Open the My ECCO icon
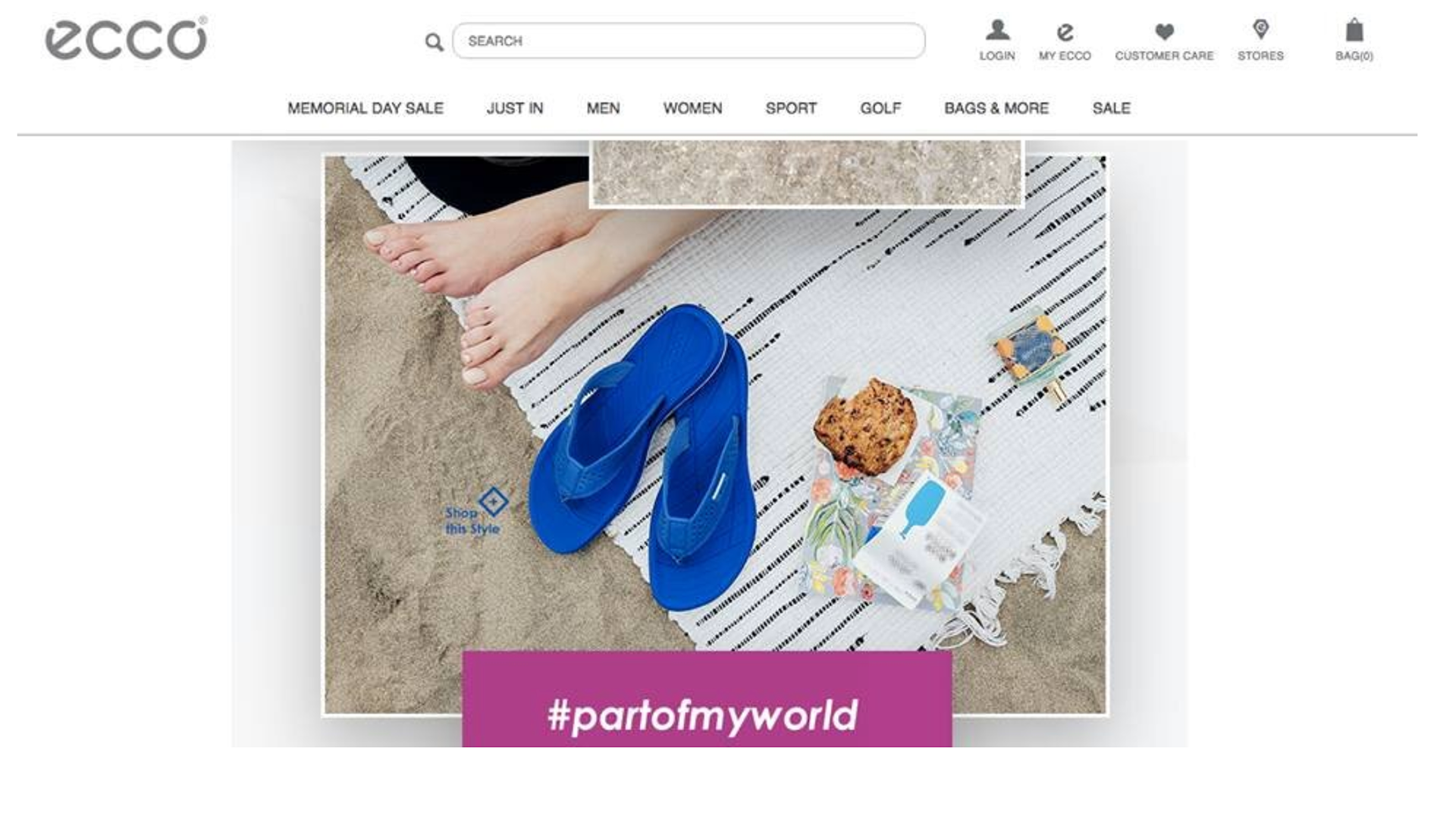 click(x=1065, y=32)
